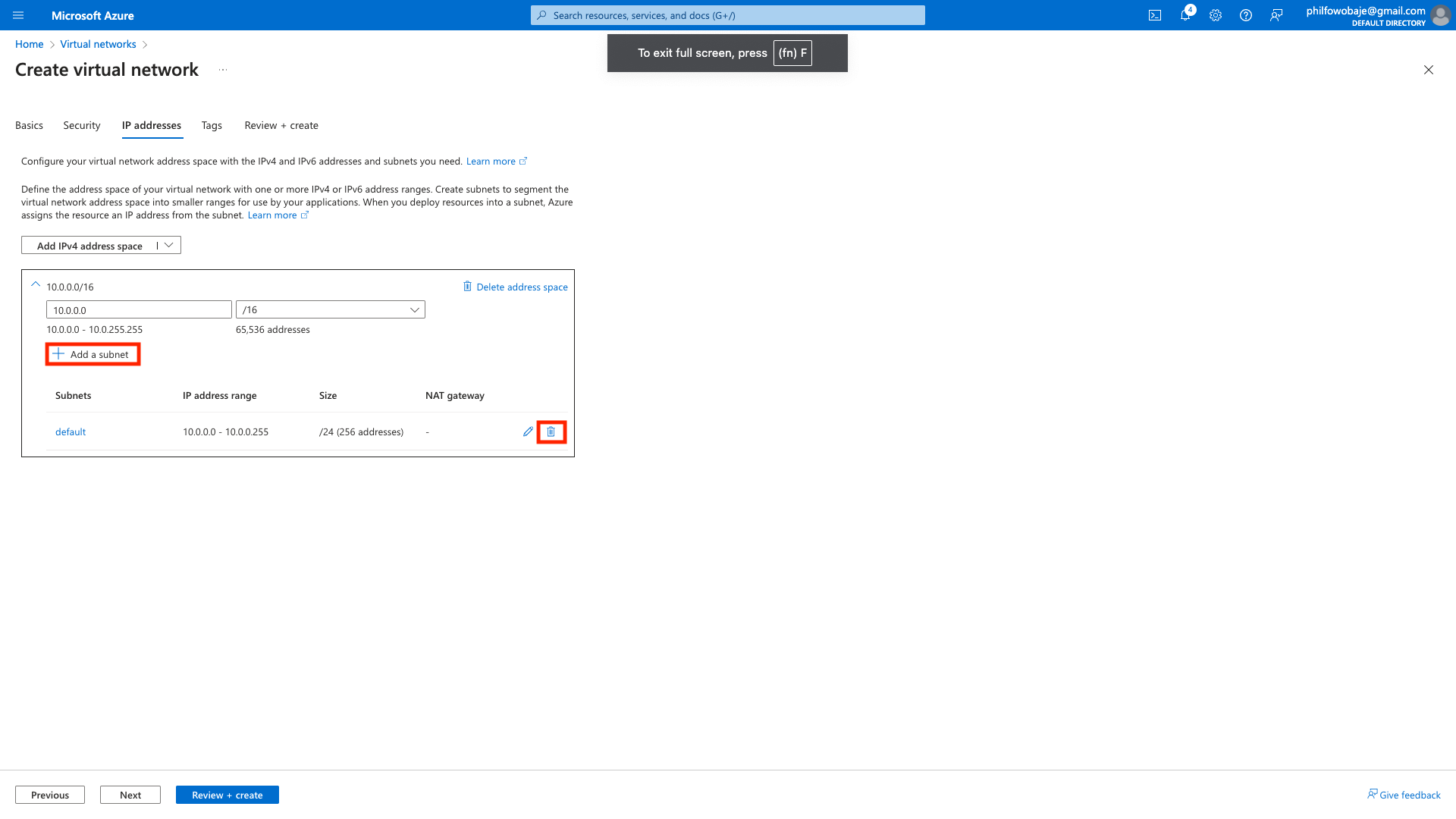Open the more options ellipsis beside the title
The image size is (1456, 819).
click(x=223, y=70)
